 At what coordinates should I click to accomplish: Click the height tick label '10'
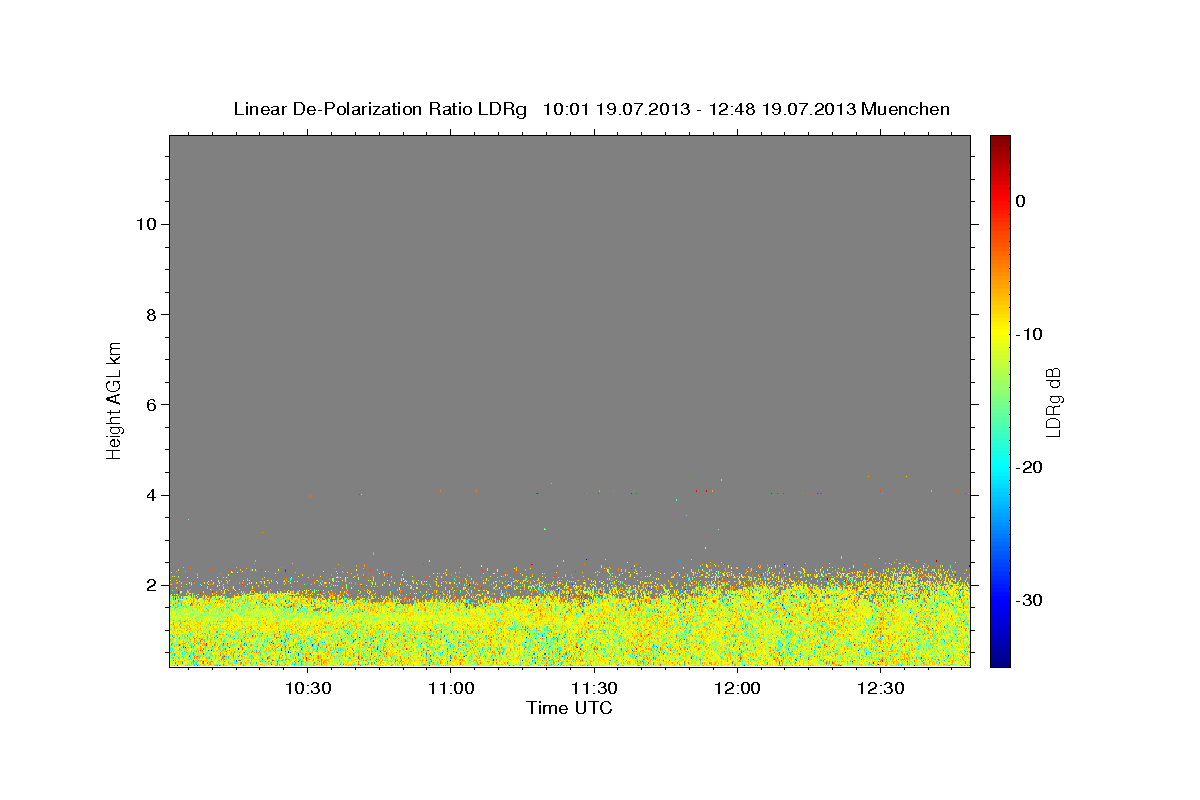pos(146,224)
